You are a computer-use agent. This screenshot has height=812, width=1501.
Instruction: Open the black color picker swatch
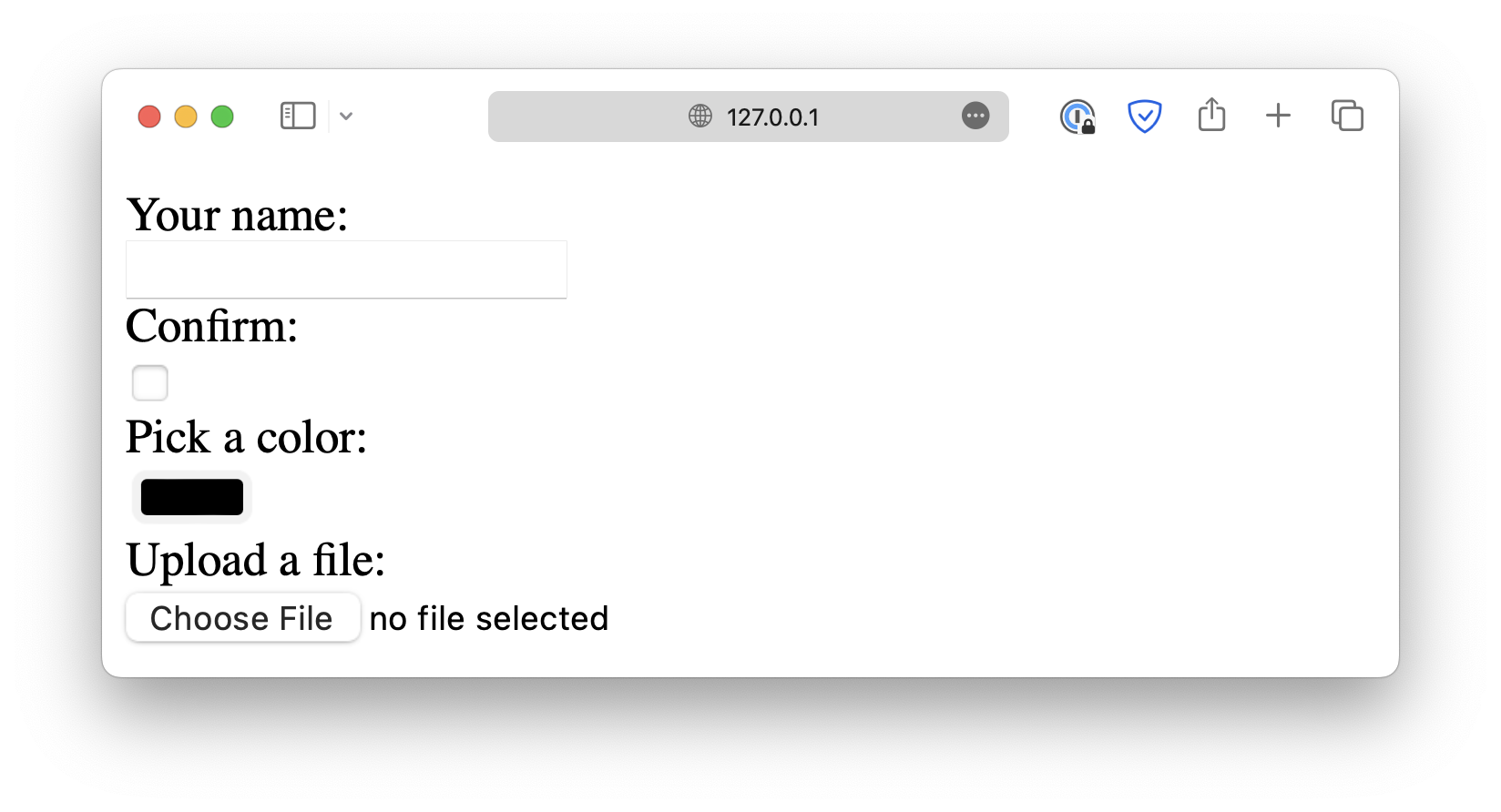coord(192,497)
